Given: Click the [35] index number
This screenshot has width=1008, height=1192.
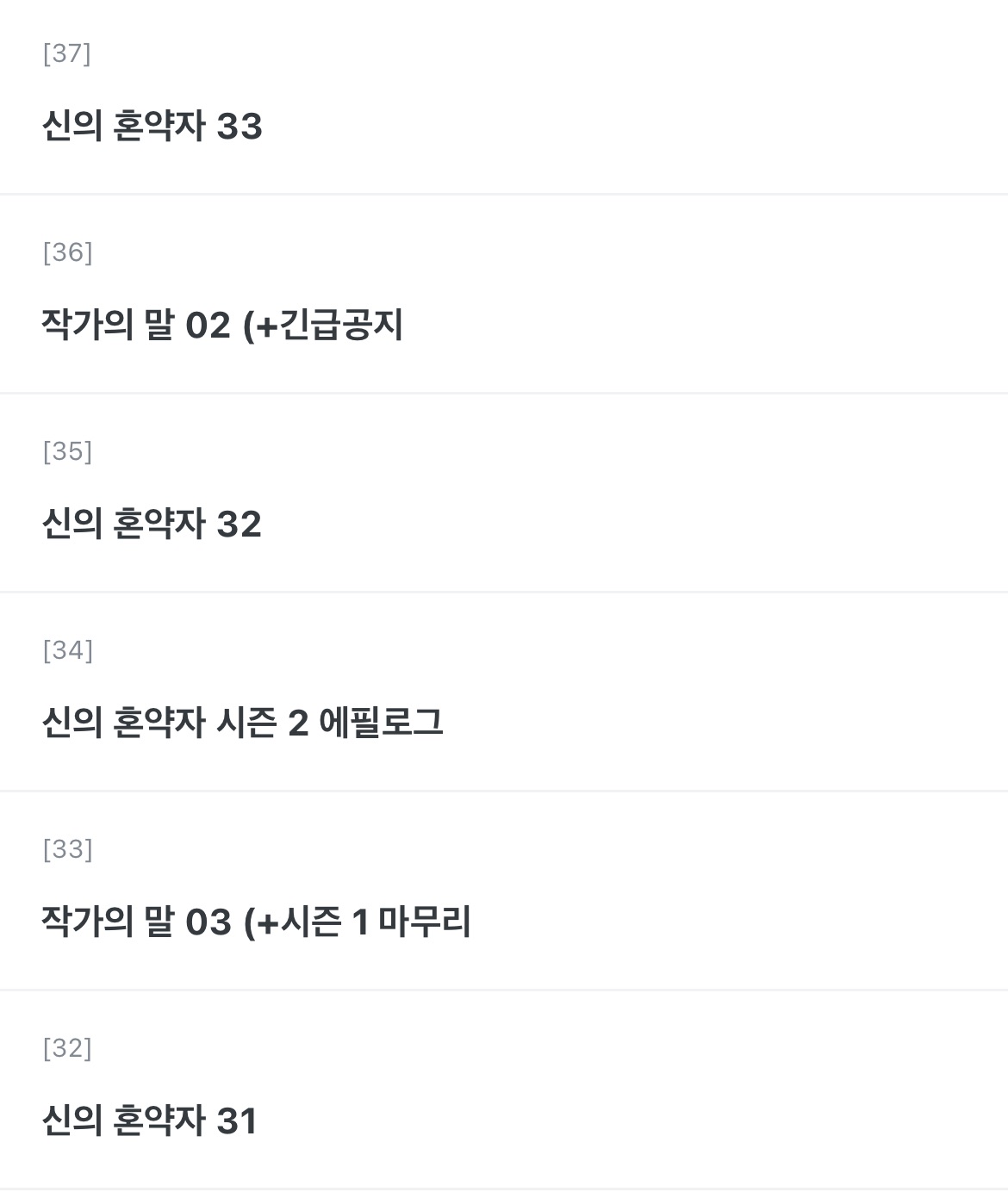Looking at the screenshot, I should [x=67, y=451].
